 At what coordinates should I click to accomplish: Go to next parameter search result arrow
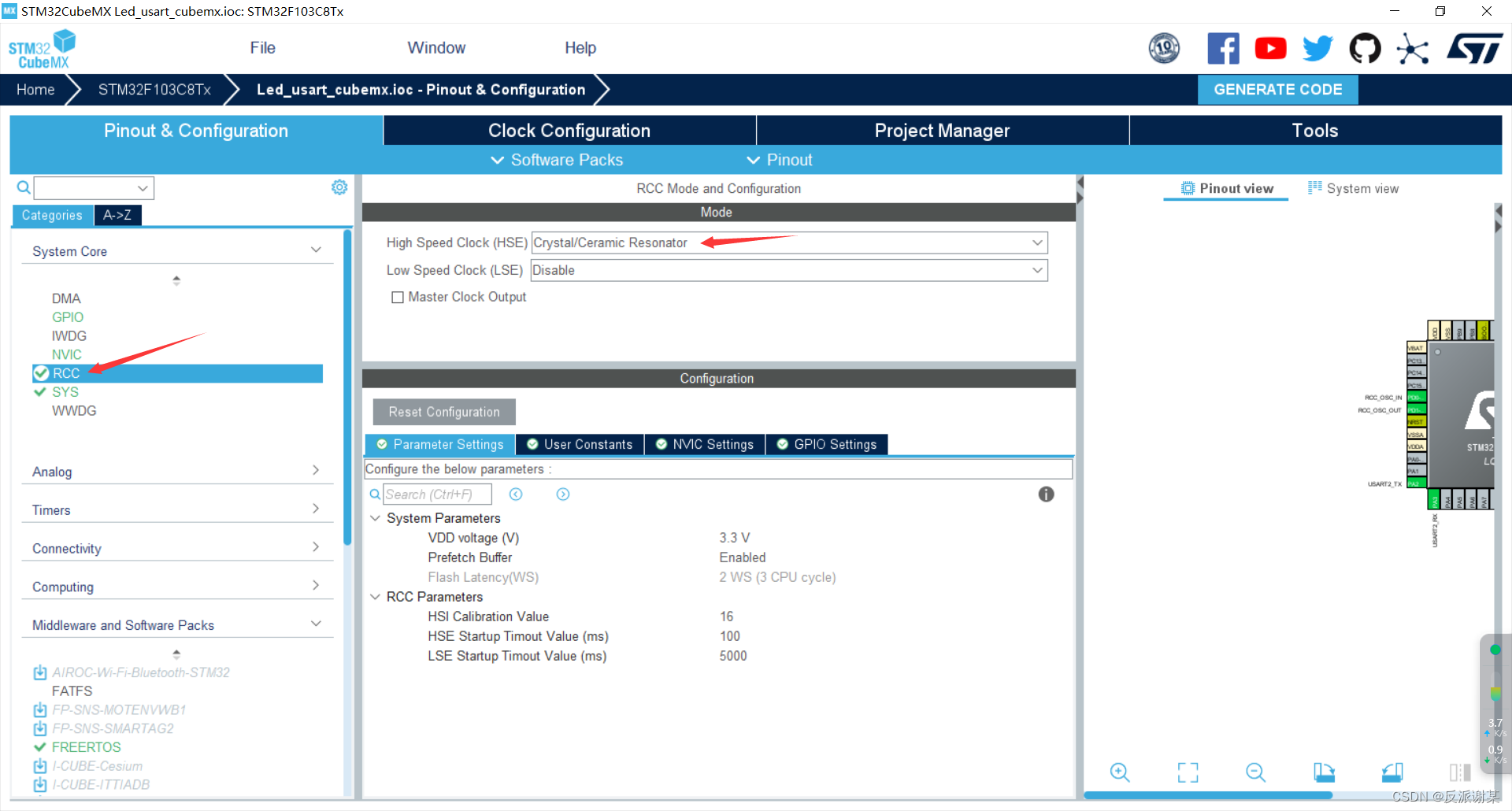[563, 494]
